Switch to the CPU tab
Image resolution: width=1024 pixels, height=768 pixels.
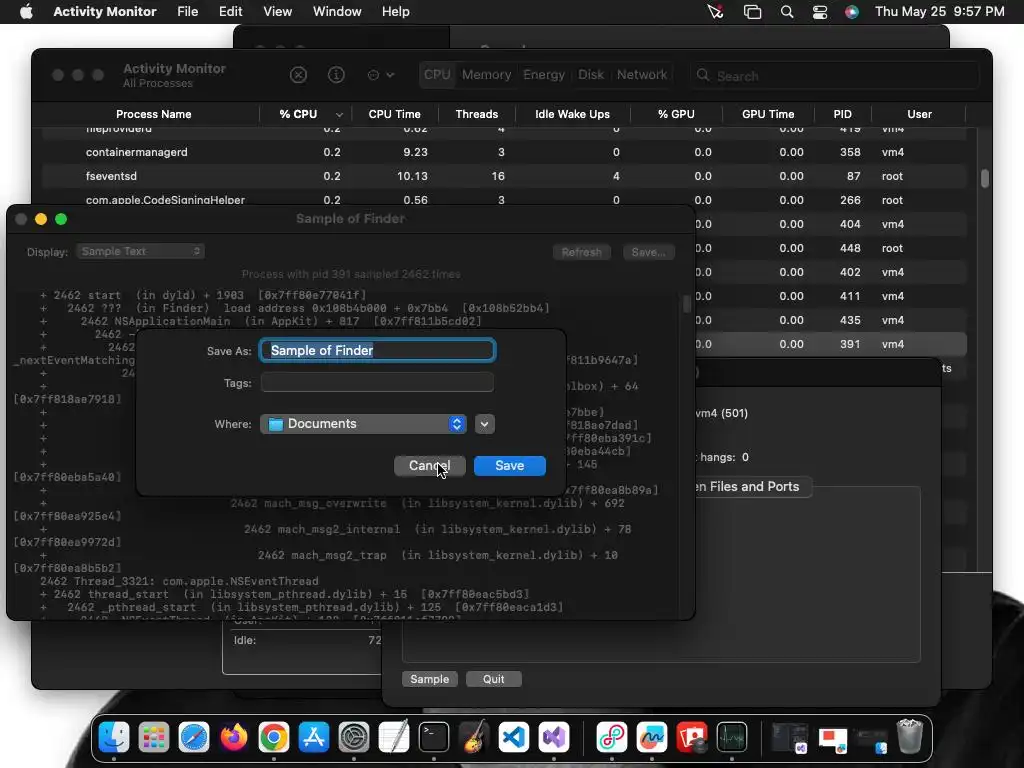click(437, 74)
